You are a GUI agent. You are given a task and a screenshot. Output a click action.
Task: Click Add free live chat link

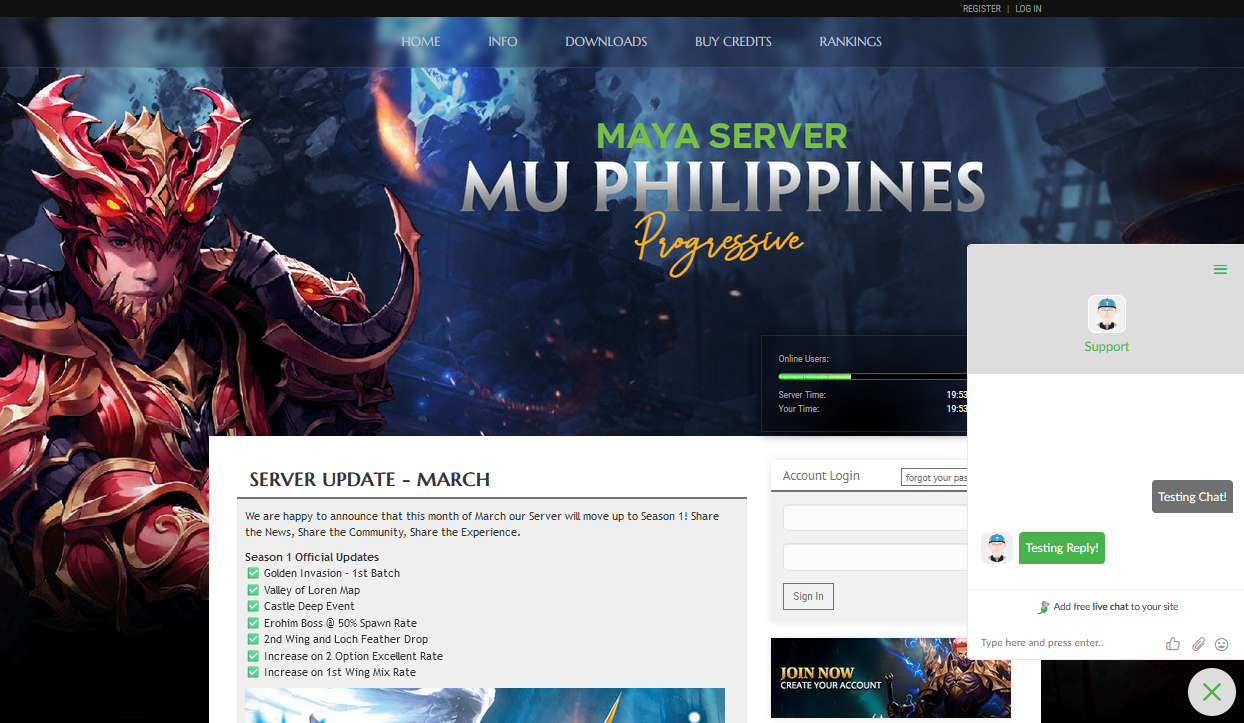[1108, 607]
